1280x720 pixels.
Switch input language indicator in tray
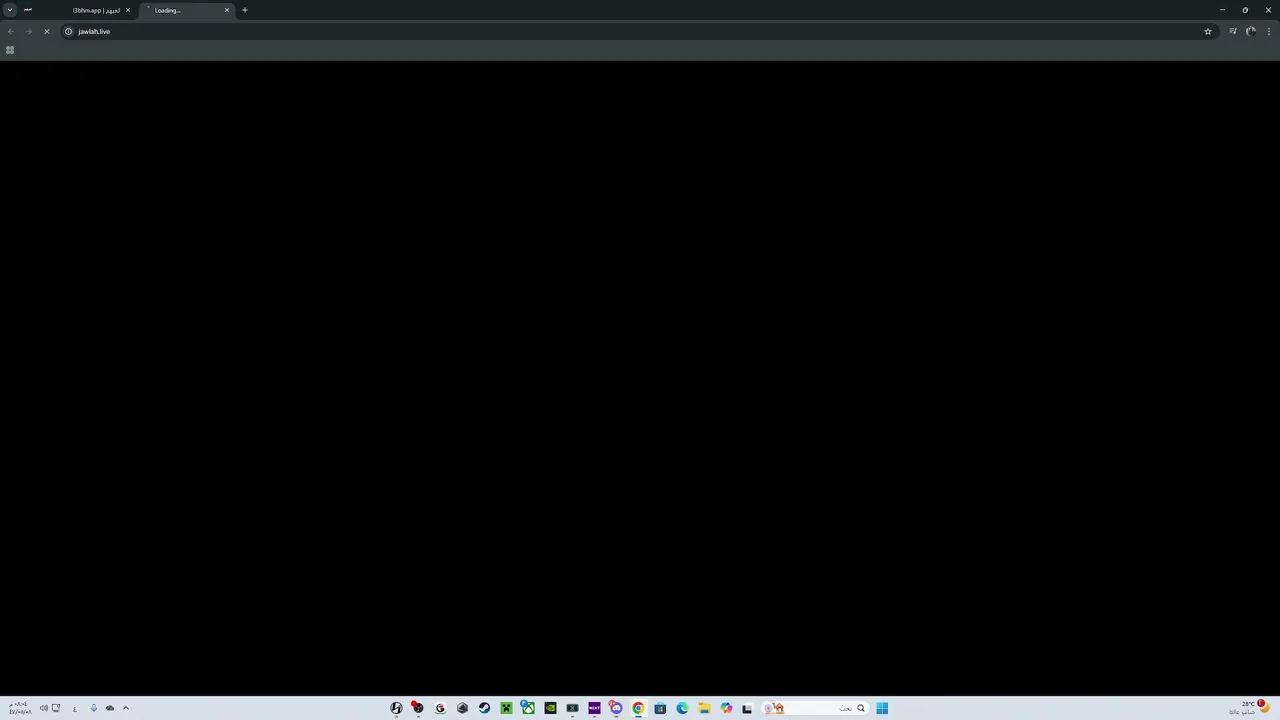[x=75, y=708]
